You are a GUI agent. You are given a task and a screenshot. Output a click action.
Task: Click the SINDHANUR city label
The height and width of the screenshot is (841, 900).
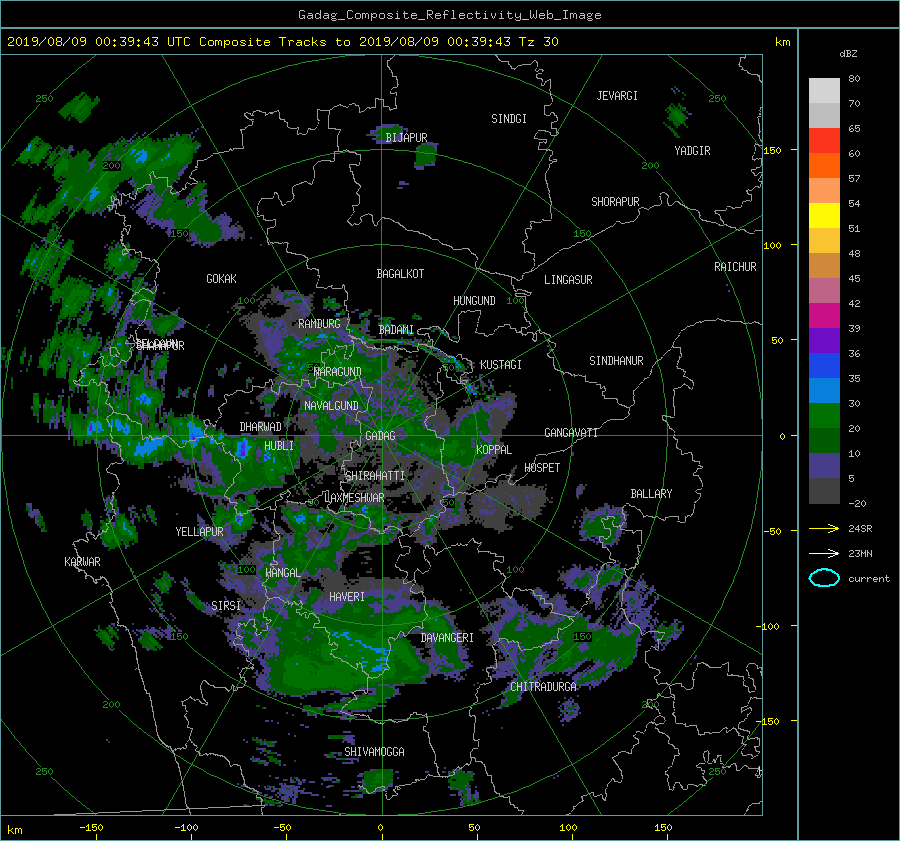click(616, 361)
